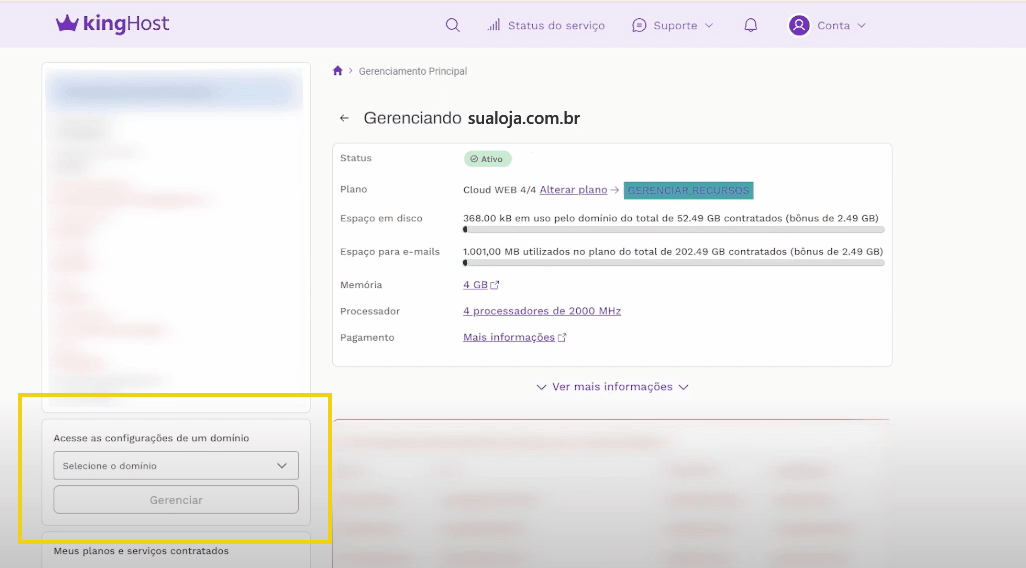The image size is (1026, 568).
Task: Click the Espaço em disco progress bar
Action: point(673,230)
